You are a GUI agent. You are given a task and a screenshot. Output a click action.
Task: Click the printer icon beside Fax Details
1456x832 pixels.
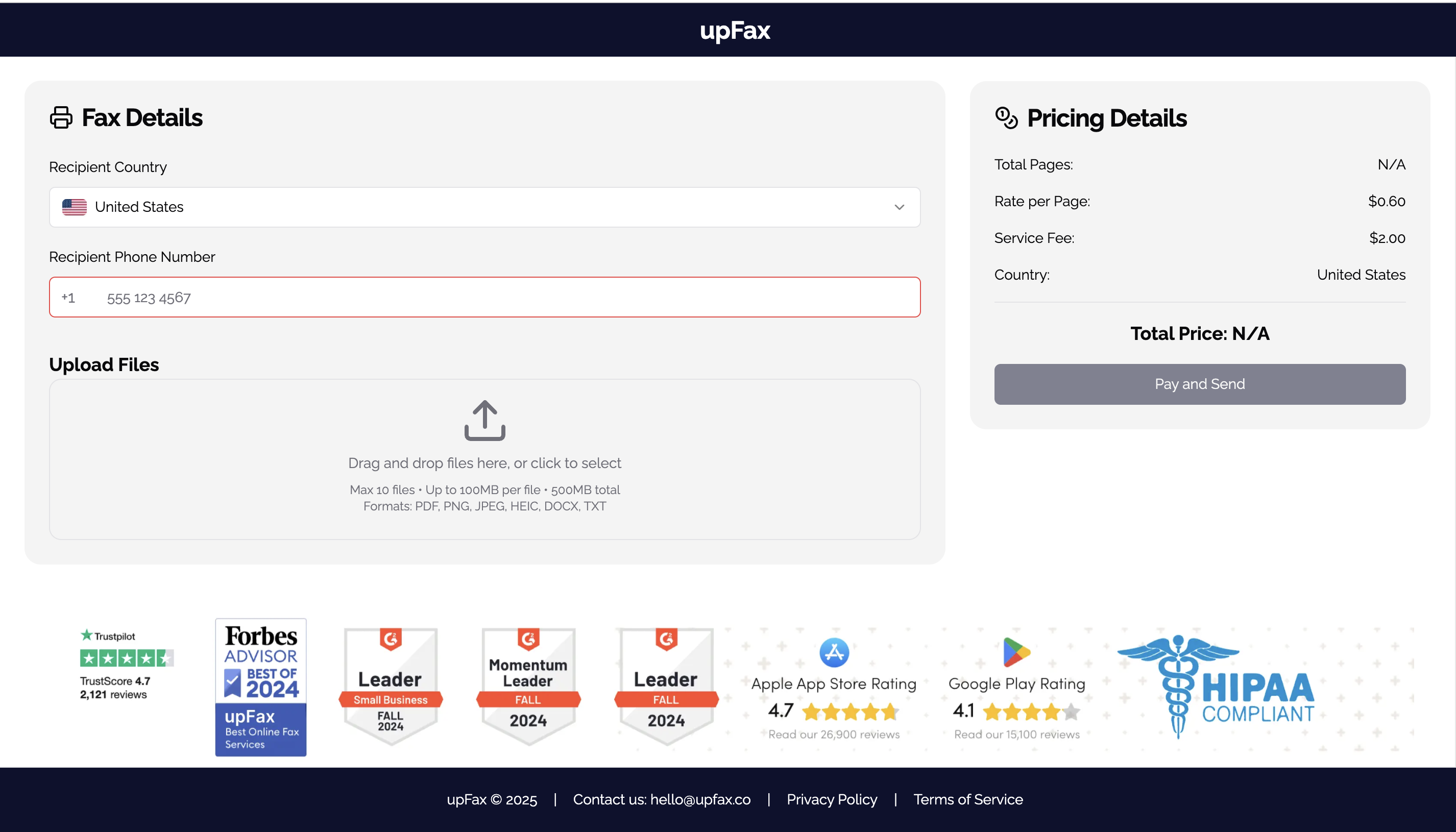61,118
